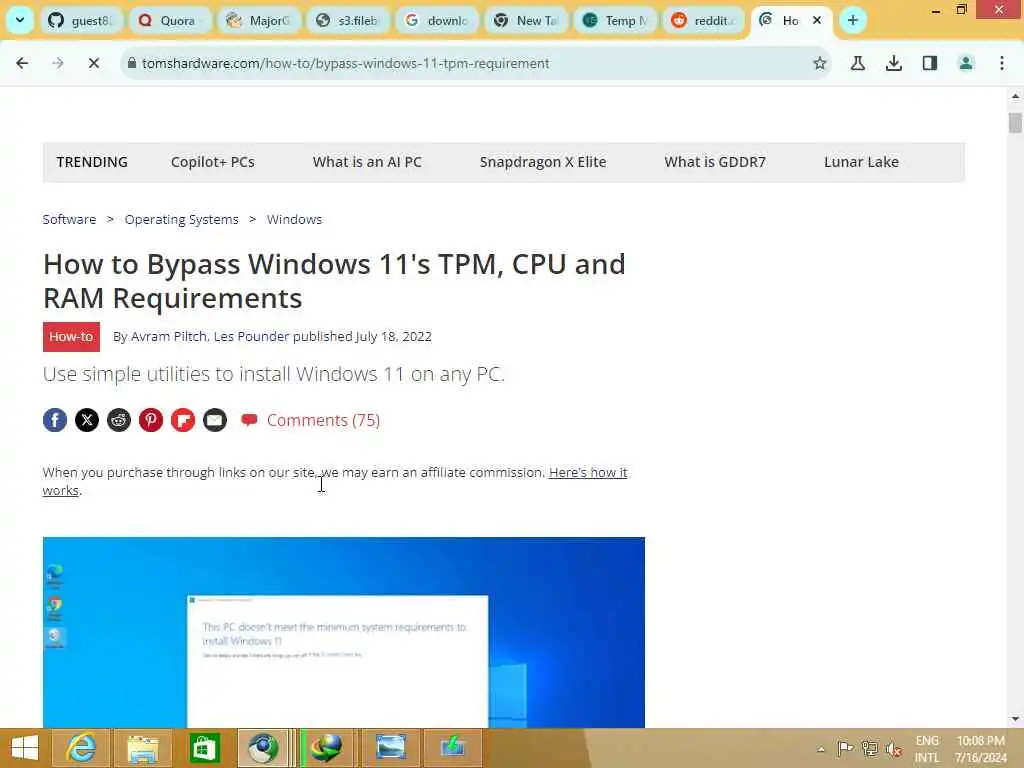Switch to the reddit tab
This screenshot has height=768, width=1024.
click(703, 20)
